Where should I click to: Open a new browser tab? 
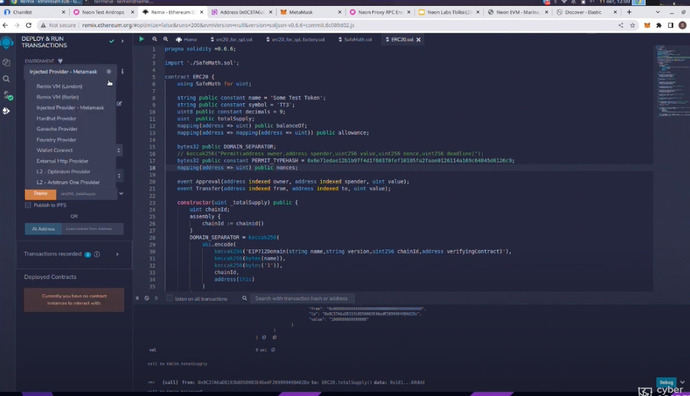629,12
